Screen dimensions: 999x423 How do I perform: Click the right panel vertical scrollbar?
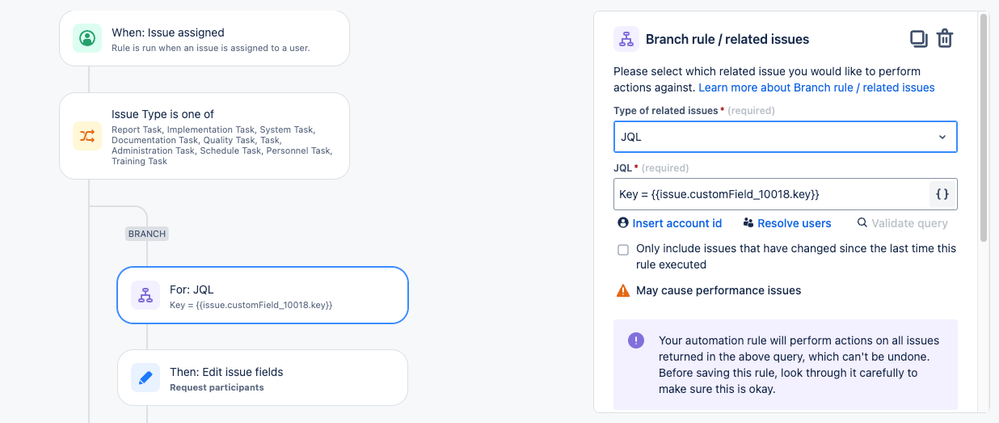click(985, 130)
